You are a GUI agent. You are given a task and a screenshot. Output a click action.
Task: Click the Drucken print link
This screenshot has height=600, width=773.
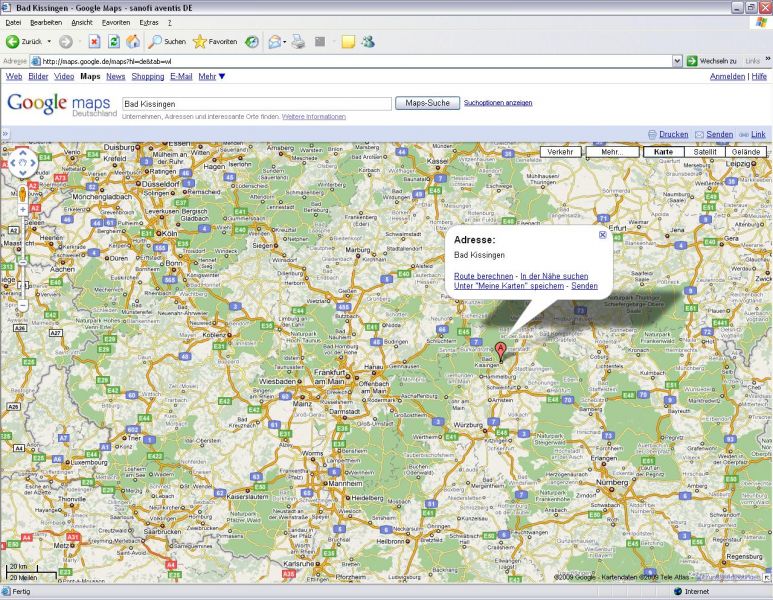tap(673, 134)
